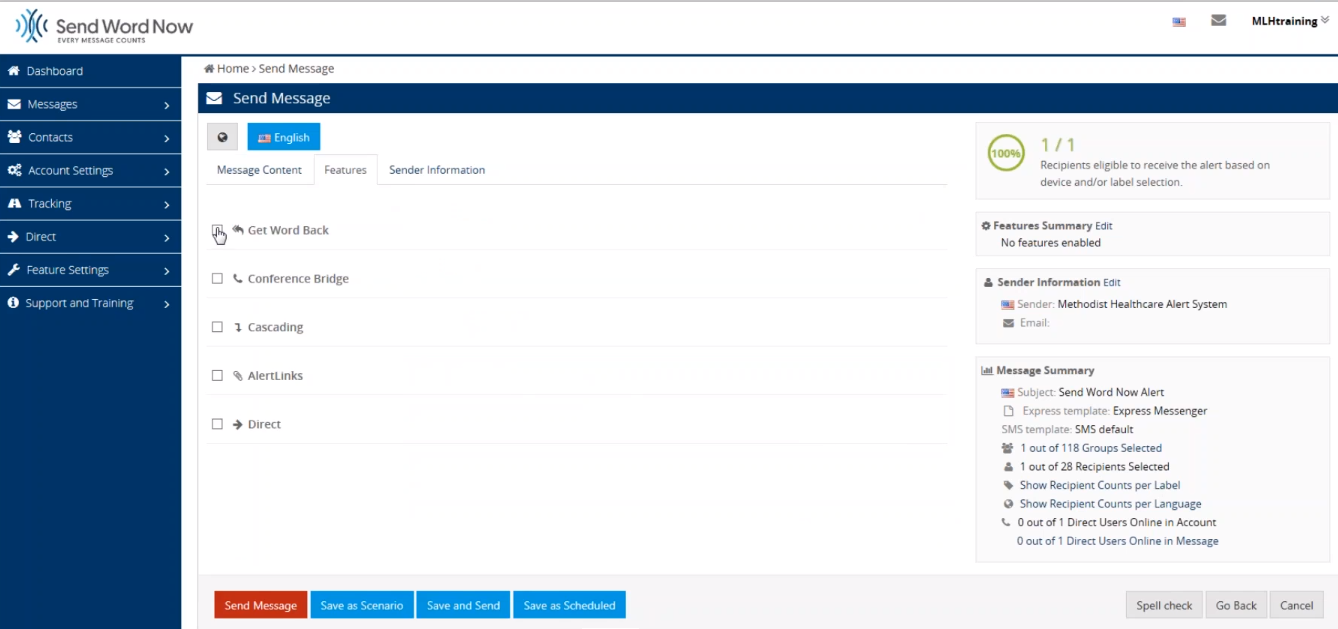Switch to the Sender Information tab
The image size is (1338, 629).
[437, 170]
